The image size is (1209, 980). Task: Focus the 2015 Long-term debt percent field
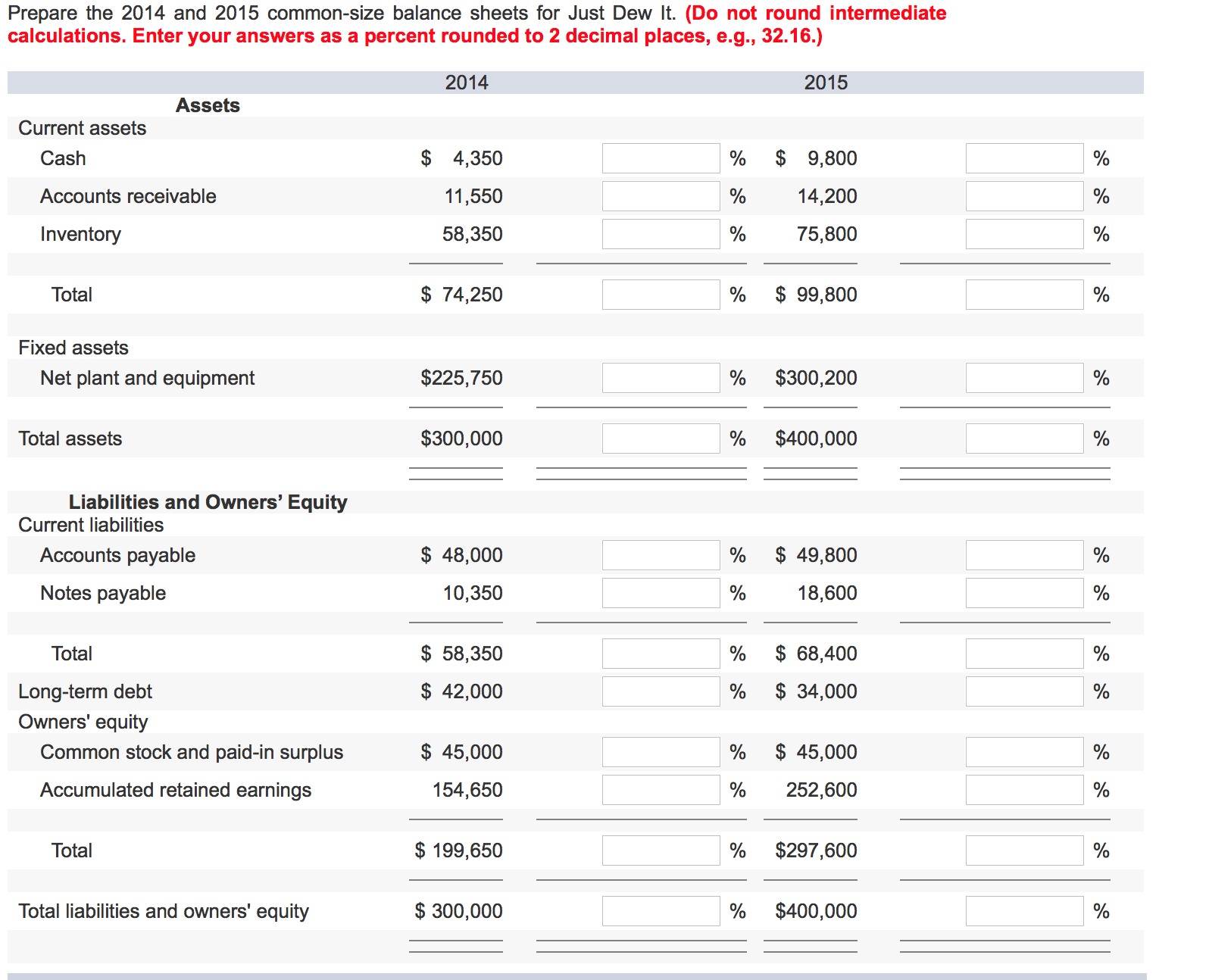(1024, 691)
